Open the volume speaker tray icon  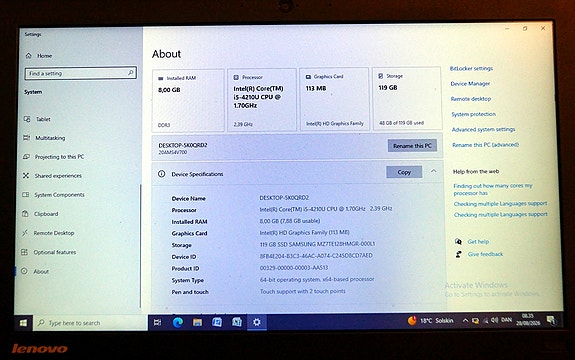point(494,320)
